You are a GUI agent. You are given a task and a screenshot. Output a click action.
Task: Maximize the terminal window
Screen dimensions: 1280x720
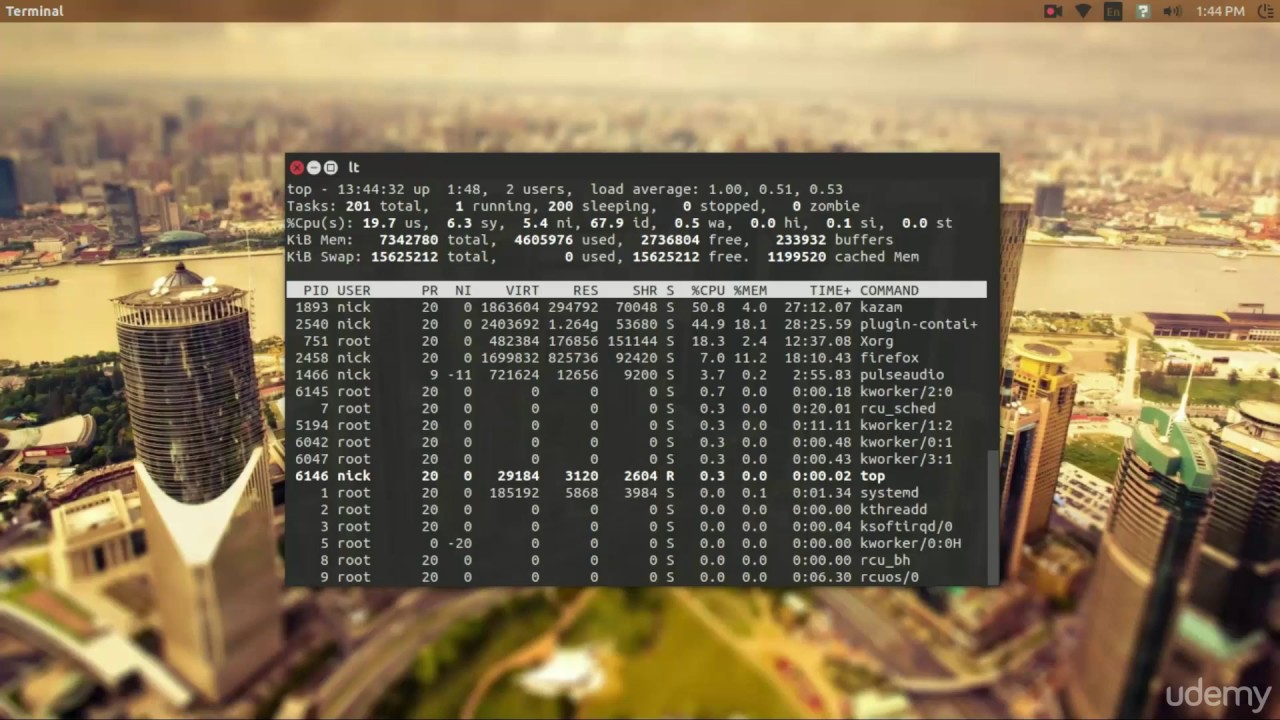coord(331,167)
